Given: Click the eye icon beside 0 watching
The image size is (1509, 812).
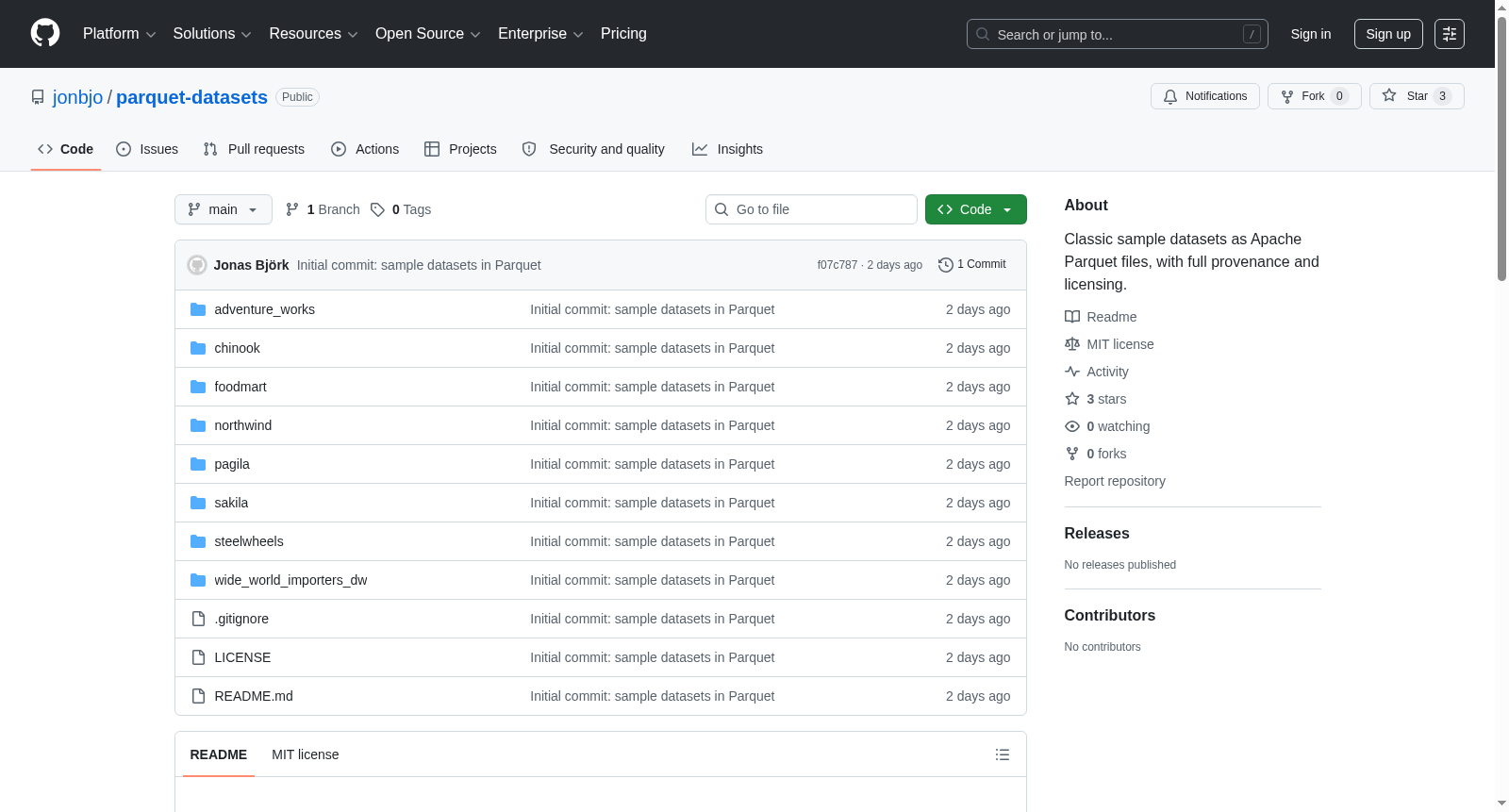Looking at the screenshot, I should 1072,426.
